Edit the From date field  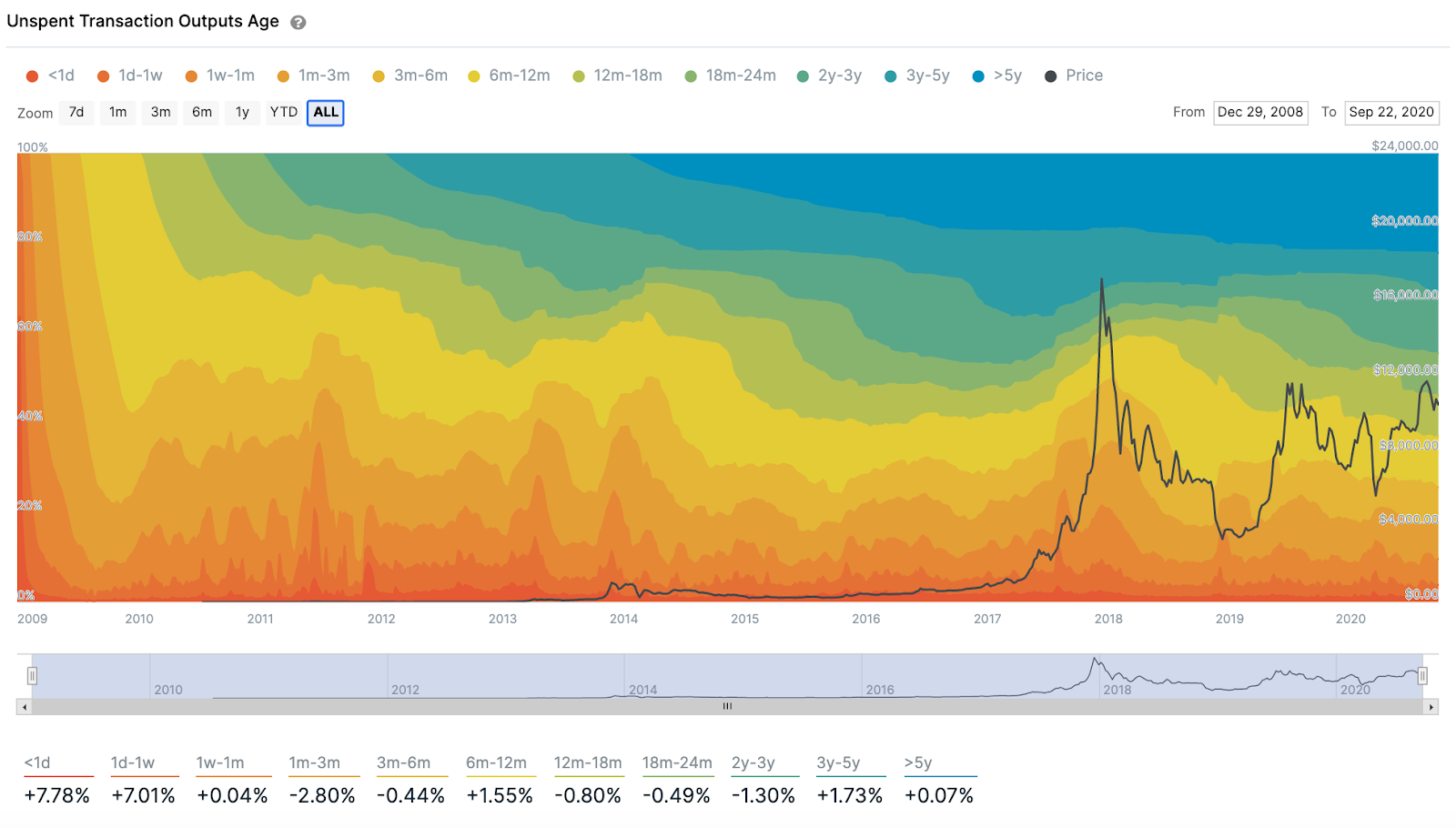point(1260,113)
